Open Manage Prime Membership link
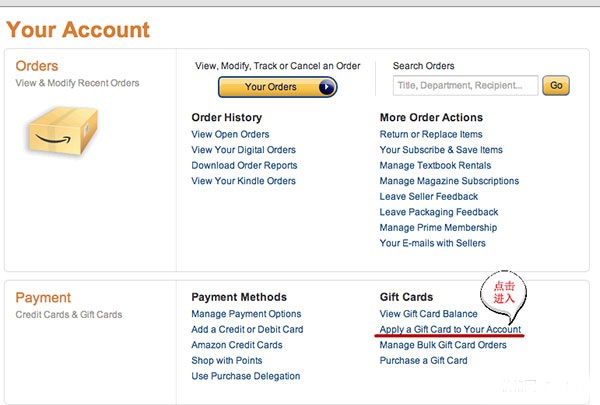 click(438, 228)
